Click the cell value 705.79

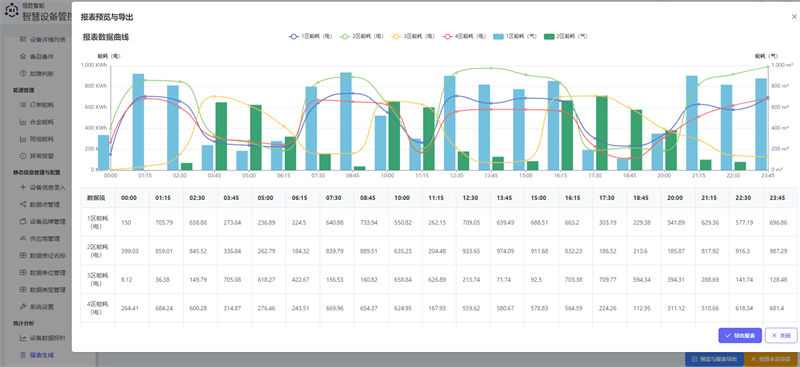(x=163, y=223)
